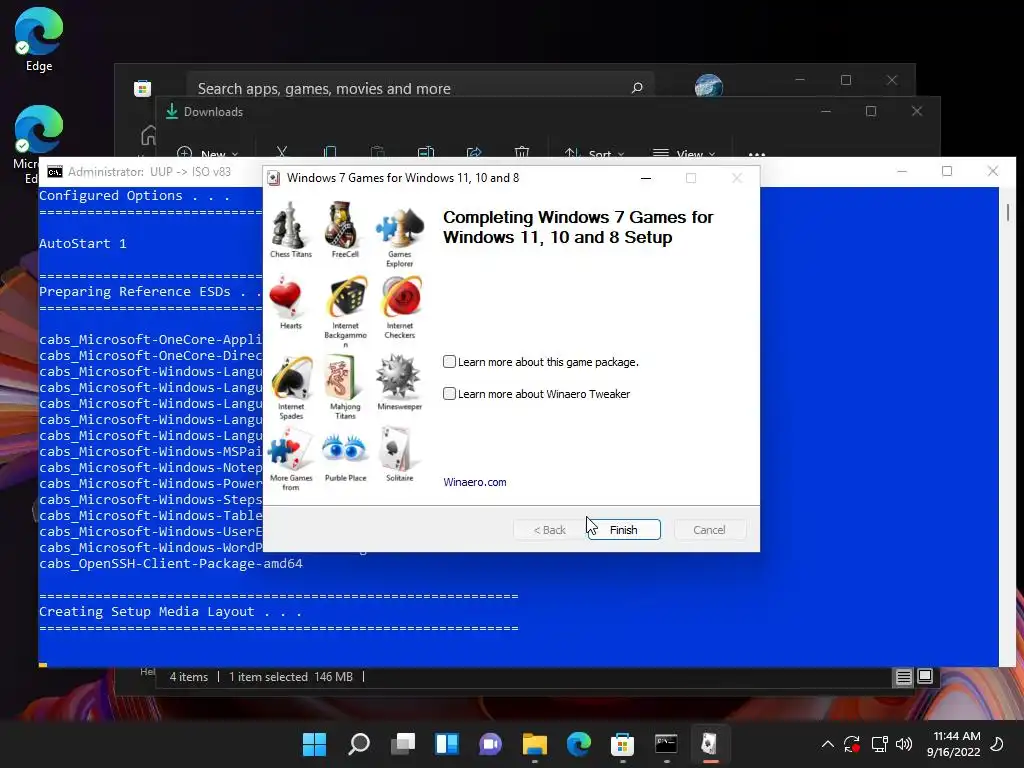Enable Learn more about this game package

pos(449,362)
